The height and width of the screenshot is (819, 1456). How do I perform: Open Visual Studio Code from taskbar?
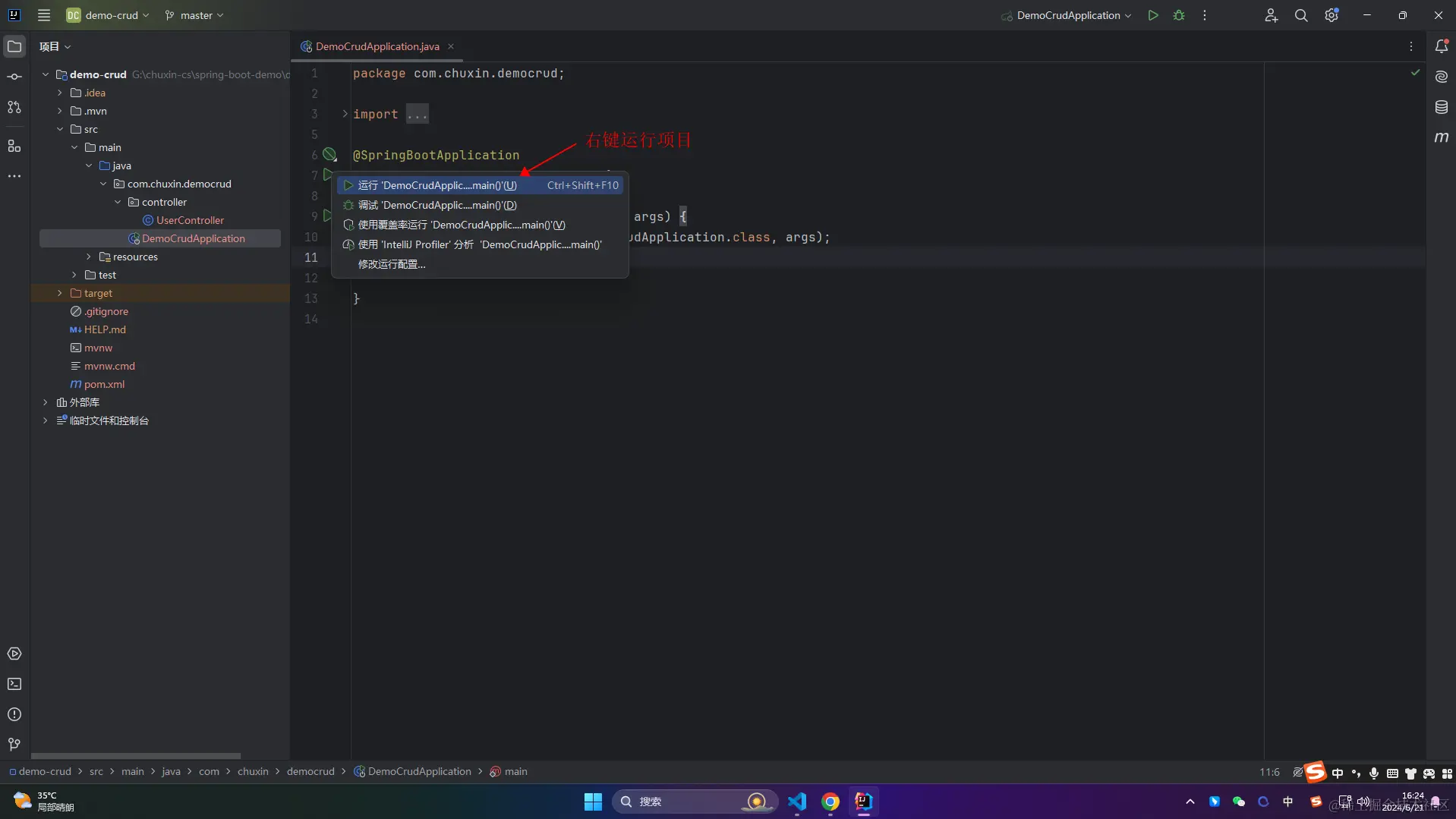pyautogui.click(x=797, y=802)
